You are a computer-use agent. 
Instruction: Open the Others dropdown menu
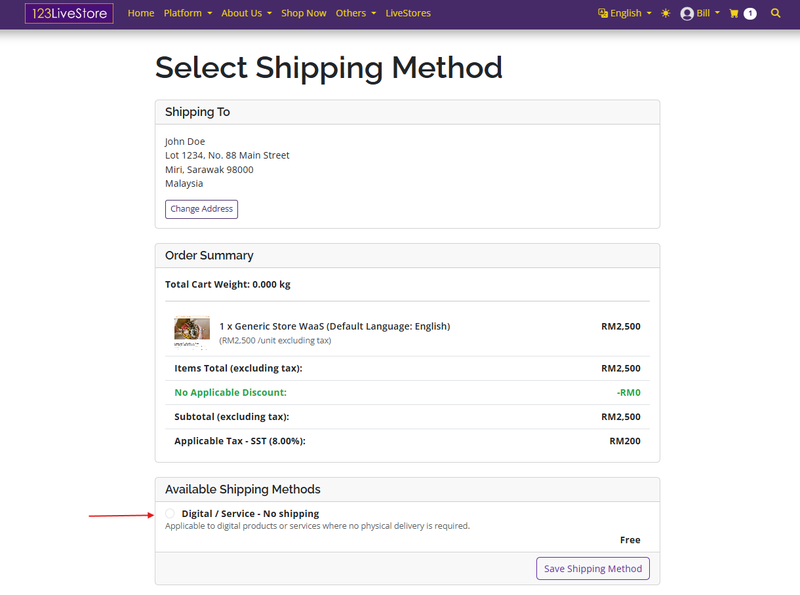click(355, 14)
